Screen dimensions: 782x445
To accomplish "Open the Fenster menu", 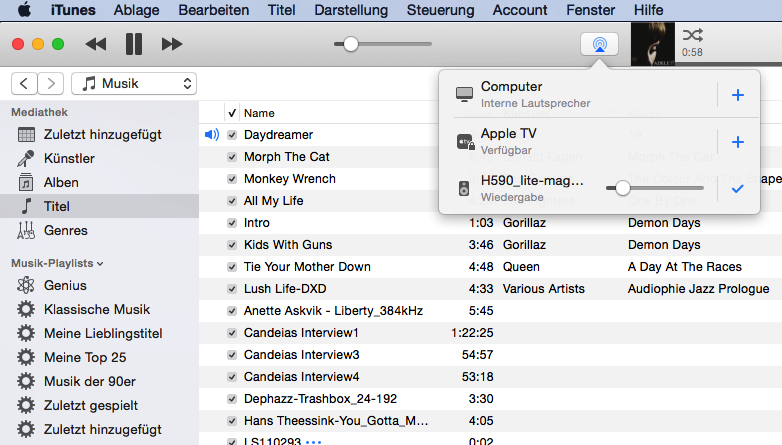I will coord(590,10).
